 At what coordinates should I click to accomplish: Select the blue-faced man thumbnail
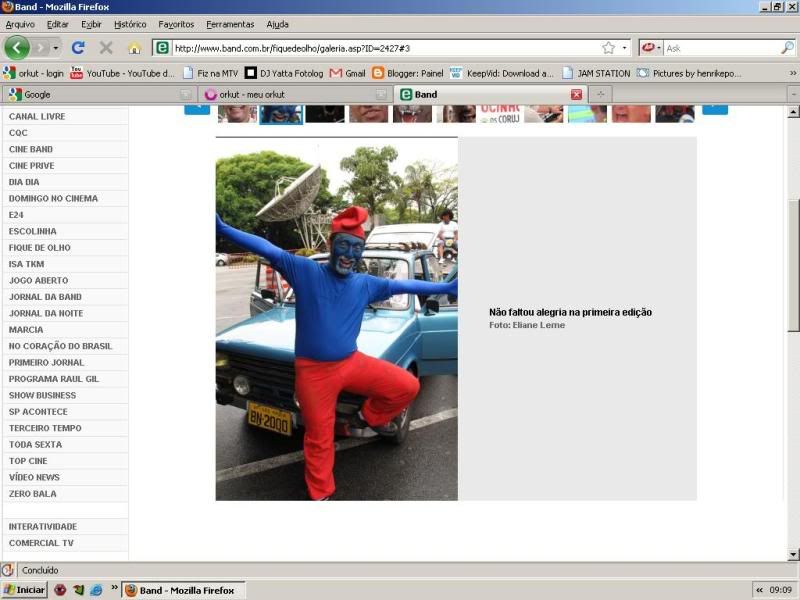pos(281,114)
